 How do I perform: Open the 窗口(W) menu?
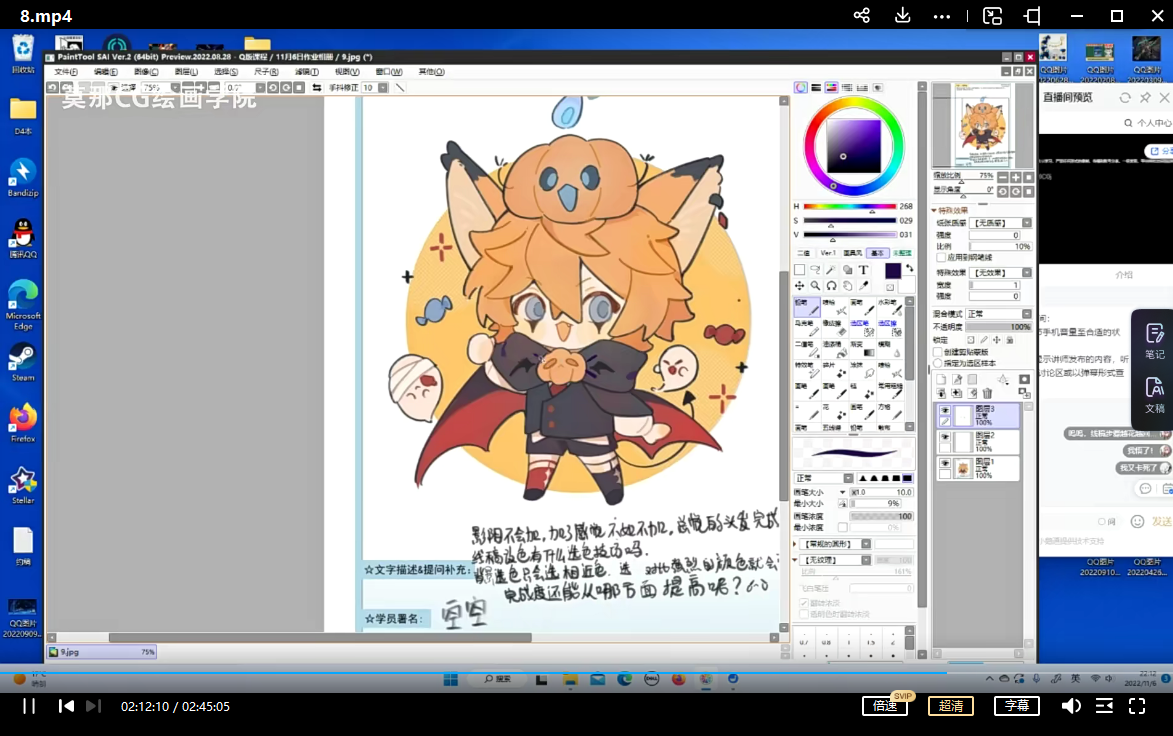click(389, 72)
